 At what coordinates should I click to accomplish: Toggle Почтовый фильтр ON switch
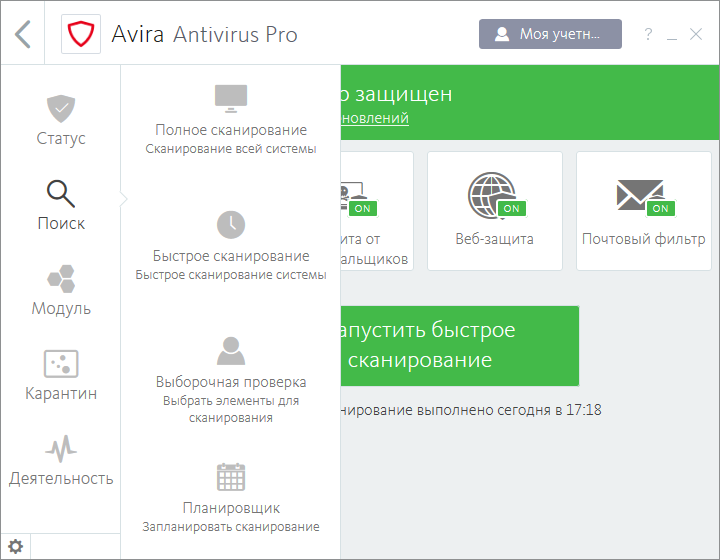point(661,208)
